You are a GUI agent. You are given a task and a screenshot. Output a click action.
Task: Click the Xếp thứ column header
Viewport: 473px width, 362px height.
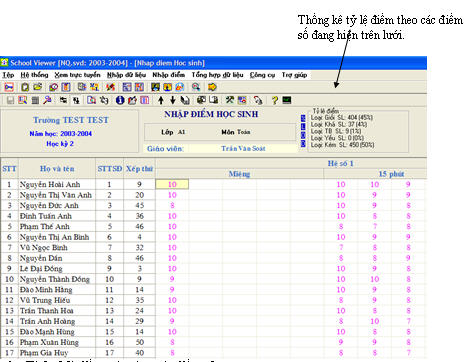point(139,169)
